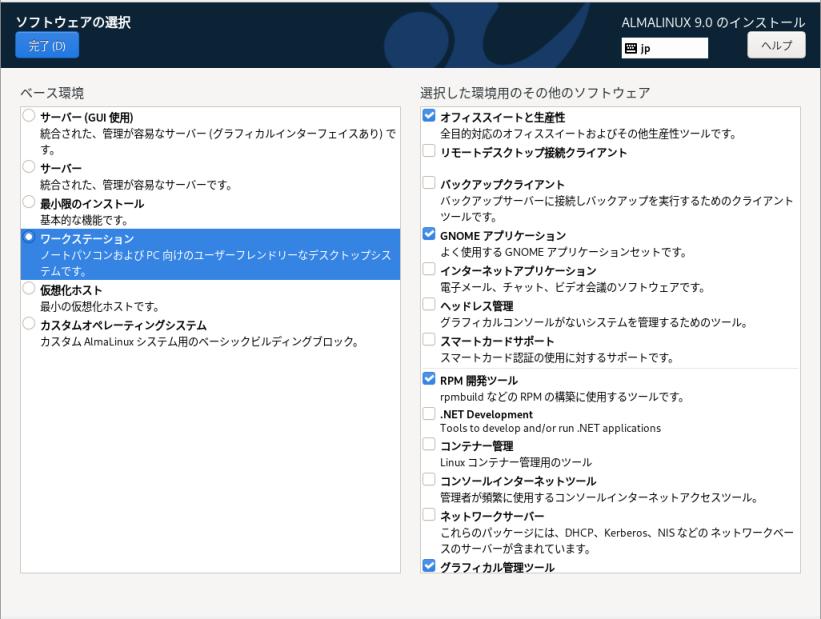821x619 pixels.
Task: Click text rpmbuild などの RPM の構築に使用するツールです。
Action: 563,397
